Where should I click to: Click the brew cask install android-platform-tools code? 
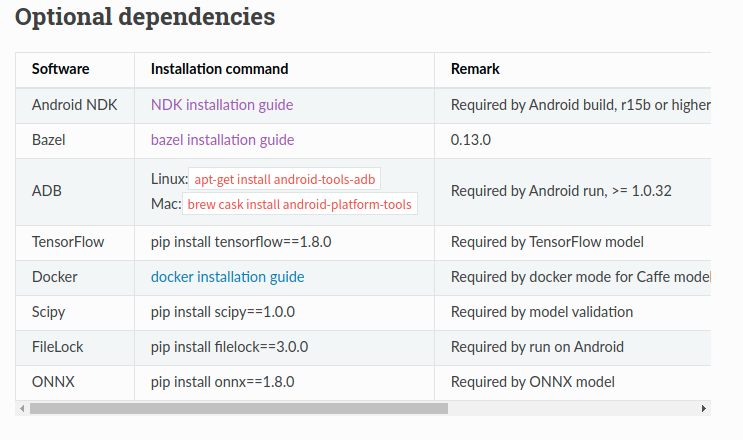(299, 204)
